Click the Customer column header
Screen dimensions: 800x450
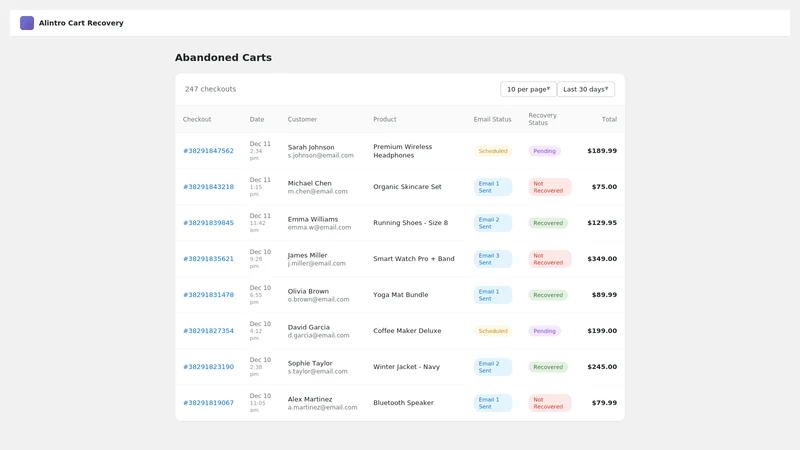click(302, 119)
